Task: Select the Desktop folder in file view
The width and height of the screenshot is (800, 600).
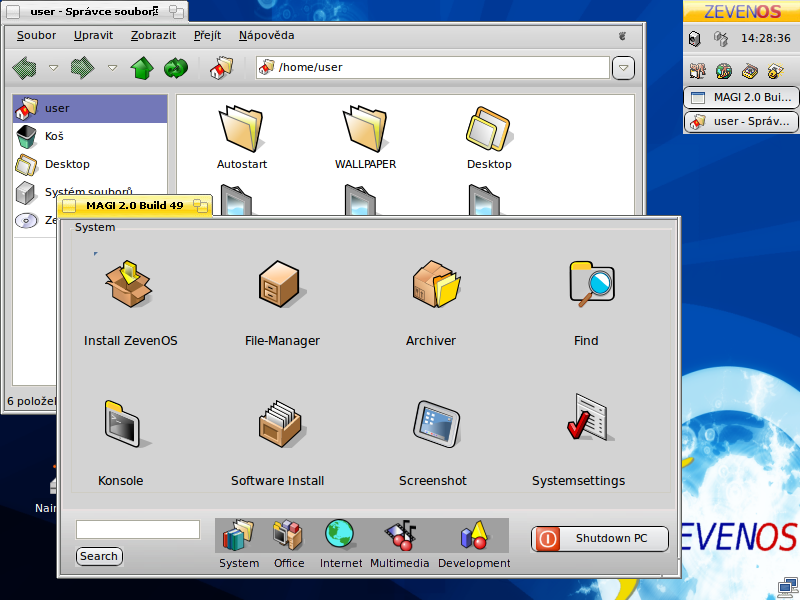Action: pyautogui.click(x=489, y=137)
